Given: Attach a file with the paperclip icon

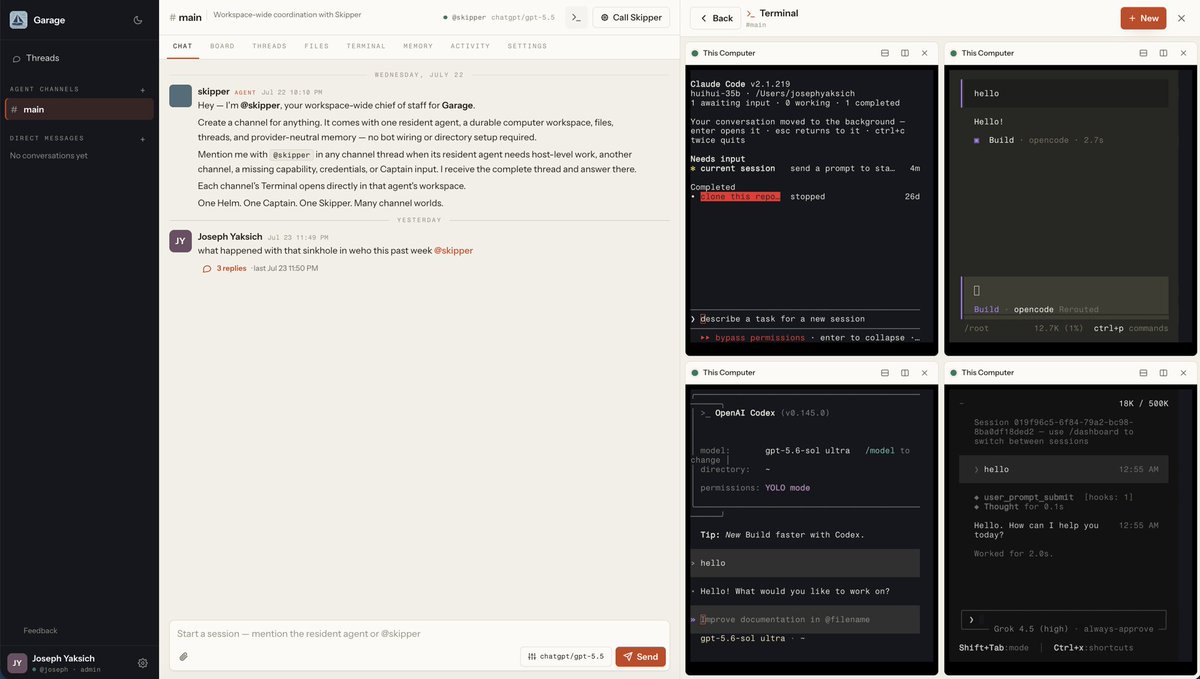Looking at the screenshot, I should click(183, 656).
